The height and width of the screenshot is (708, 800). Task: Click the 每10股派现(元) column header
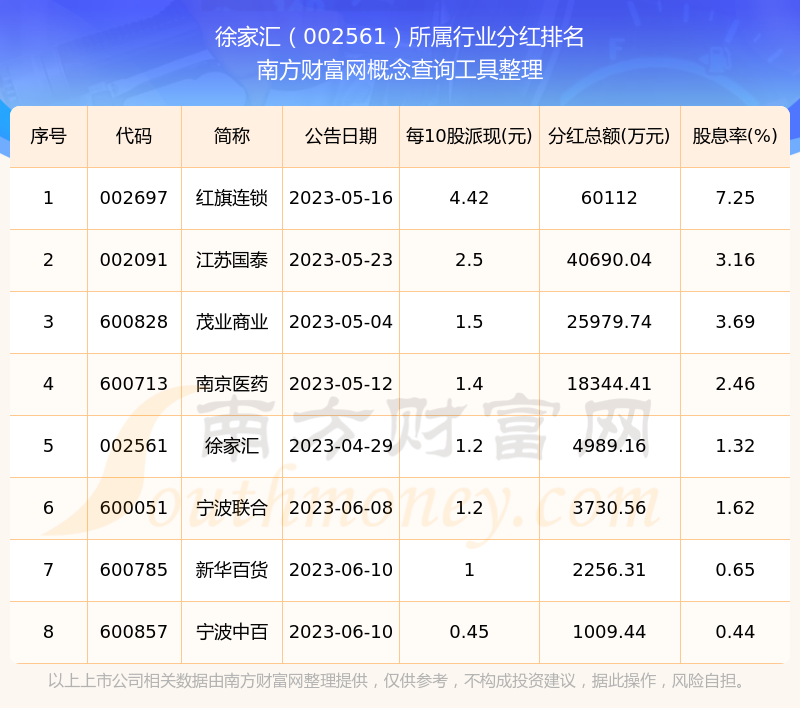click(469, 136)
